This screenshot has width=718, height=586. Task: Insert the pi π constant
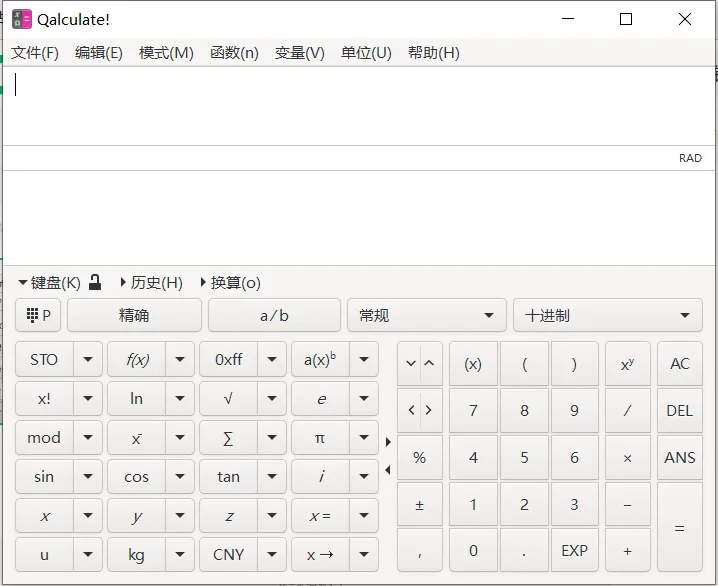[x=320, y=438]
